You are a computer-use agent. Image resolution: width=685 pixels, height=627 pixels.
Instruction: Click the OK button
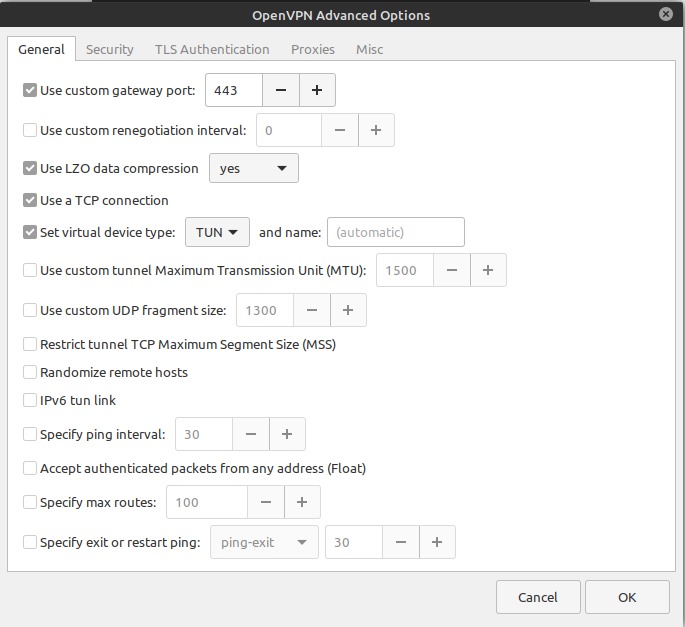627,597
